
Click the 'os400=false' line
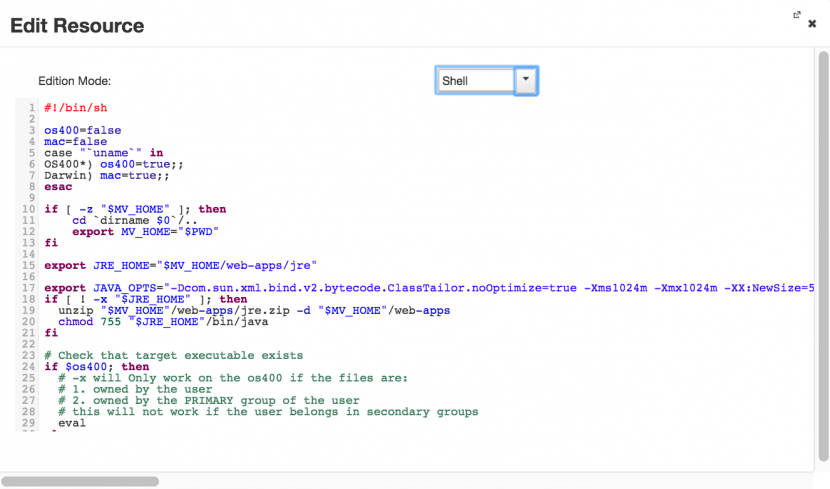pos(83,130)
